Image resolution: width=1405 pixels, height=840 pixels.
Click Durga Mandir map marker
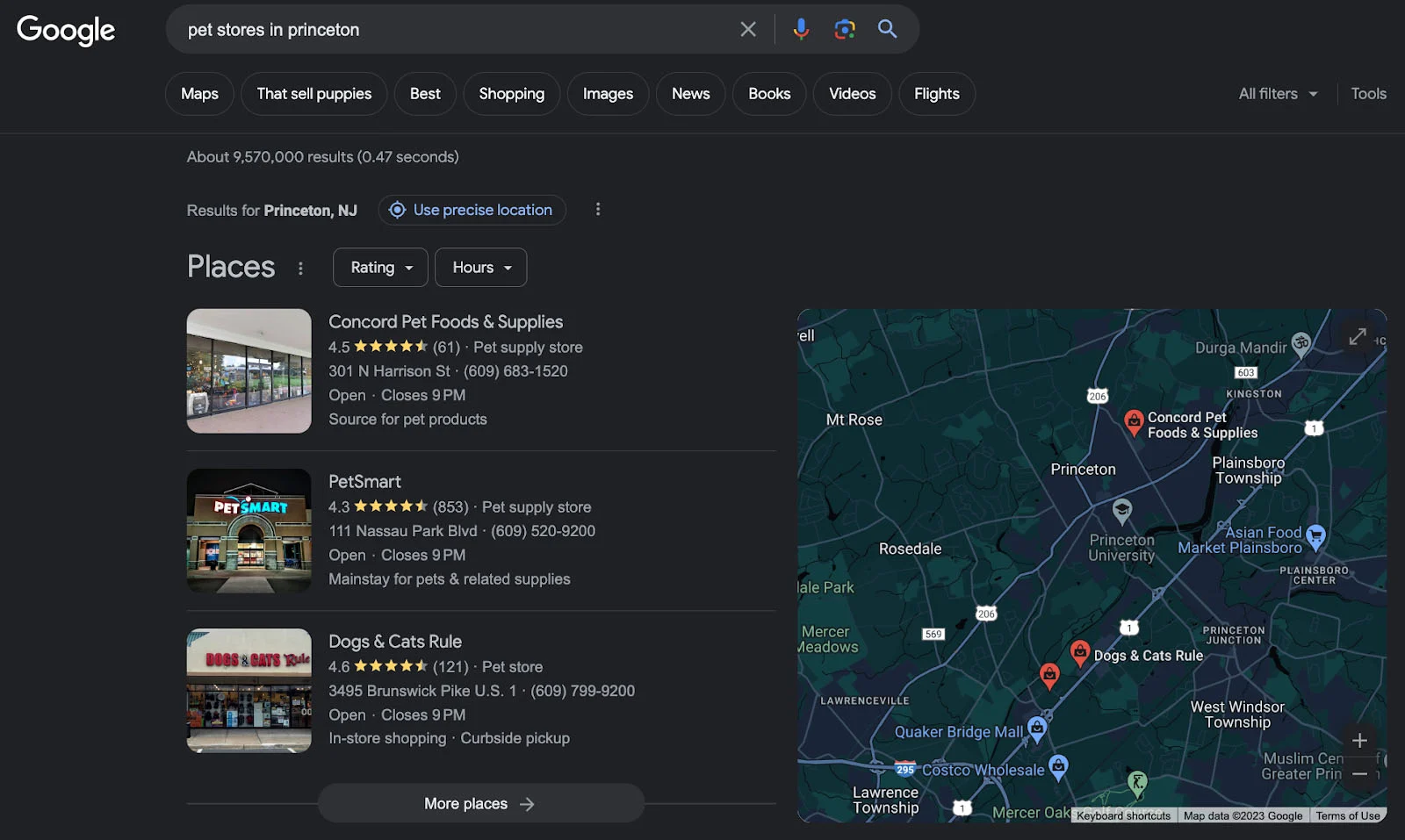click(1301, 343)
